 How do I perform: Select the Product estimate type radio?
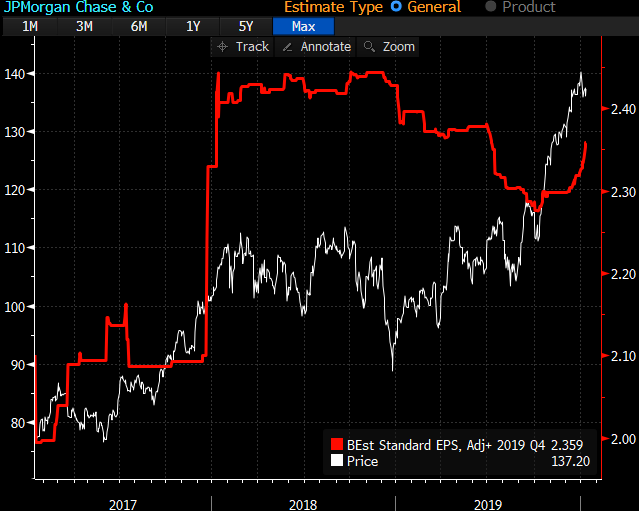click(x=491, y=7)
